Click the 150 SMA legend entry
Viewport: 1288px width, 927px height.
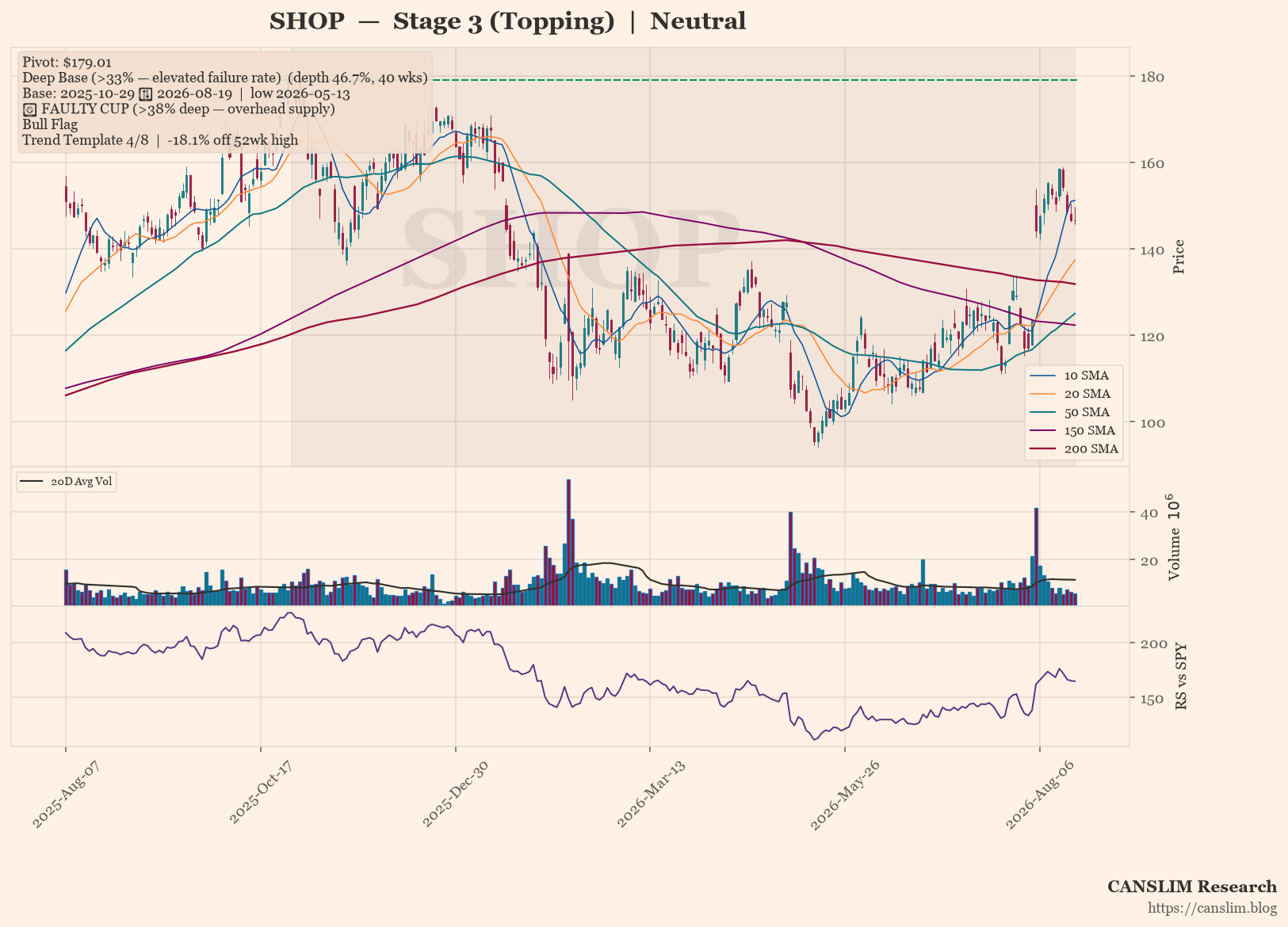tap(1074, 430)
